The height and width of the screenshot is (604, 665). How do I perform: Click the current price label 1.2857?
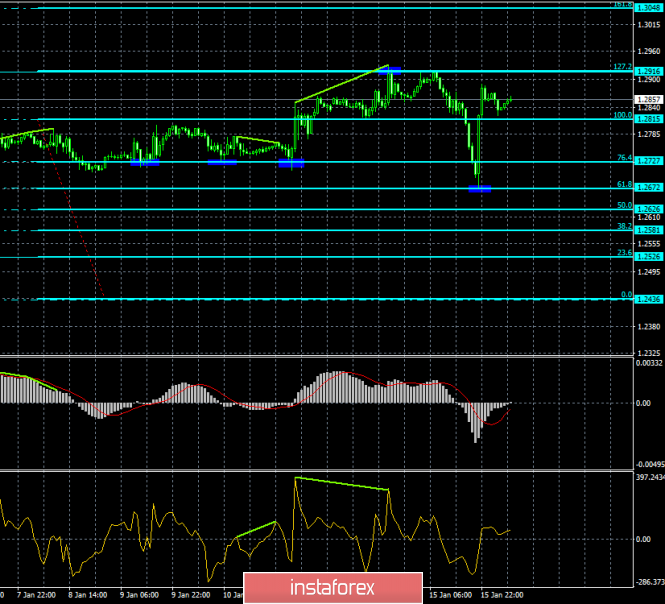649,100
